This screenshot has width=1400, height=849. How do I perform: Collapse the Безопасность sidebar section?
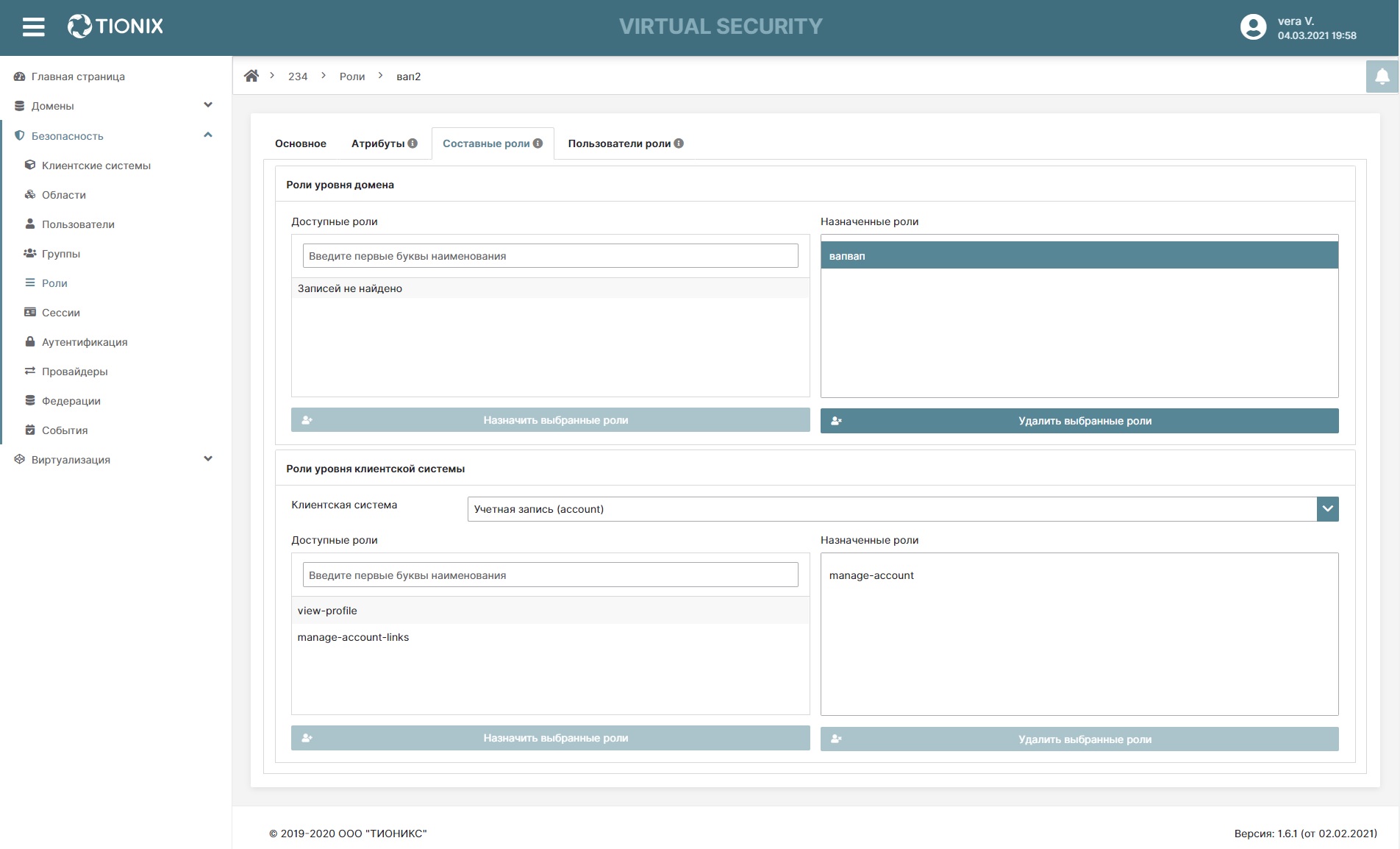[208, 135]
